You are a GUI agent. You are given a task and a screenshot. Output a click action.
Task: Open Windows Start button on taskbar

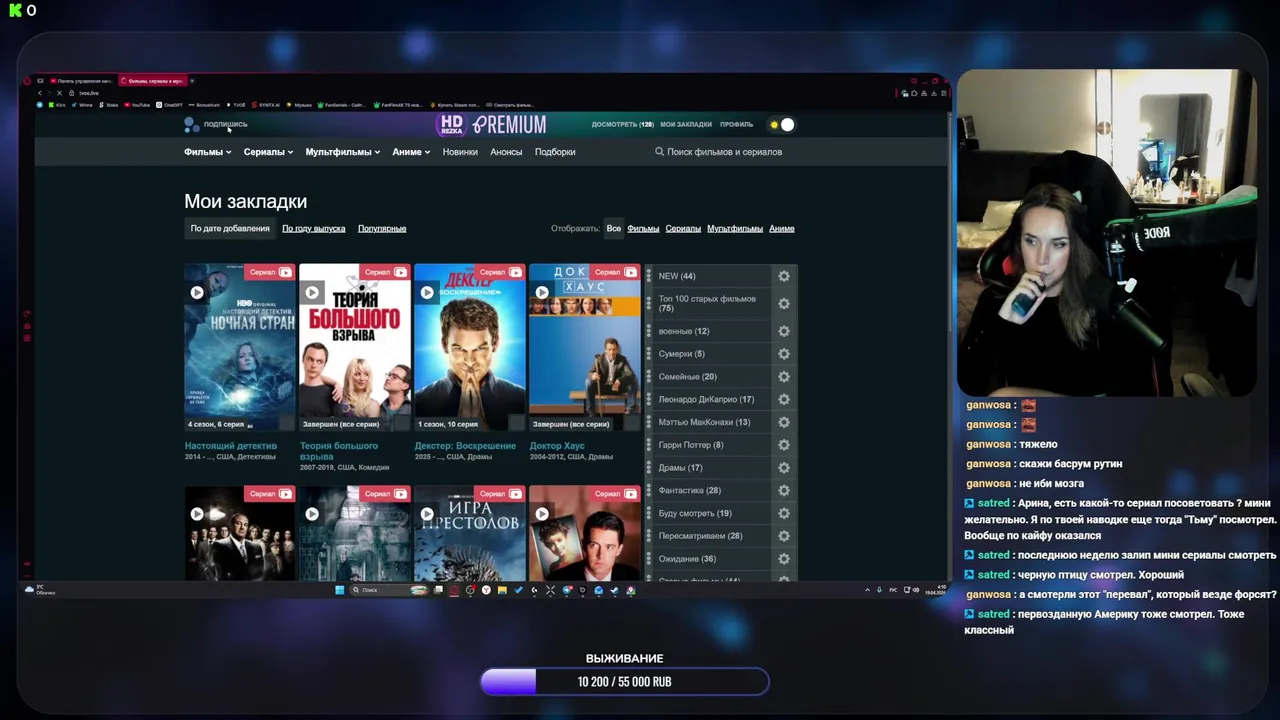[x=340, y=590]
